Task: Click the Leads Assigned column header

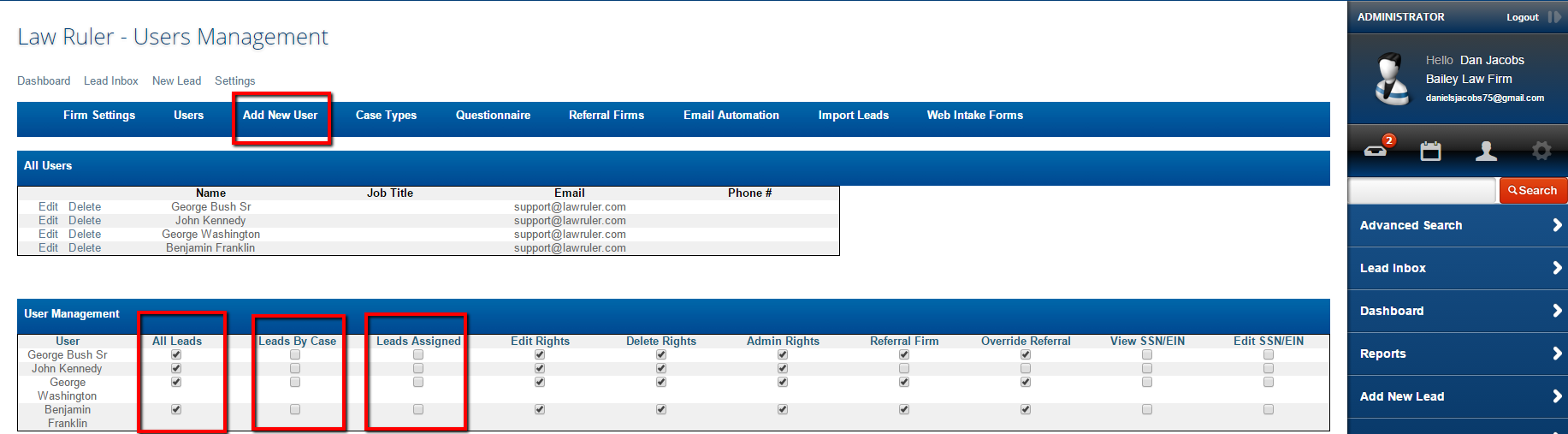Action: 418,341
